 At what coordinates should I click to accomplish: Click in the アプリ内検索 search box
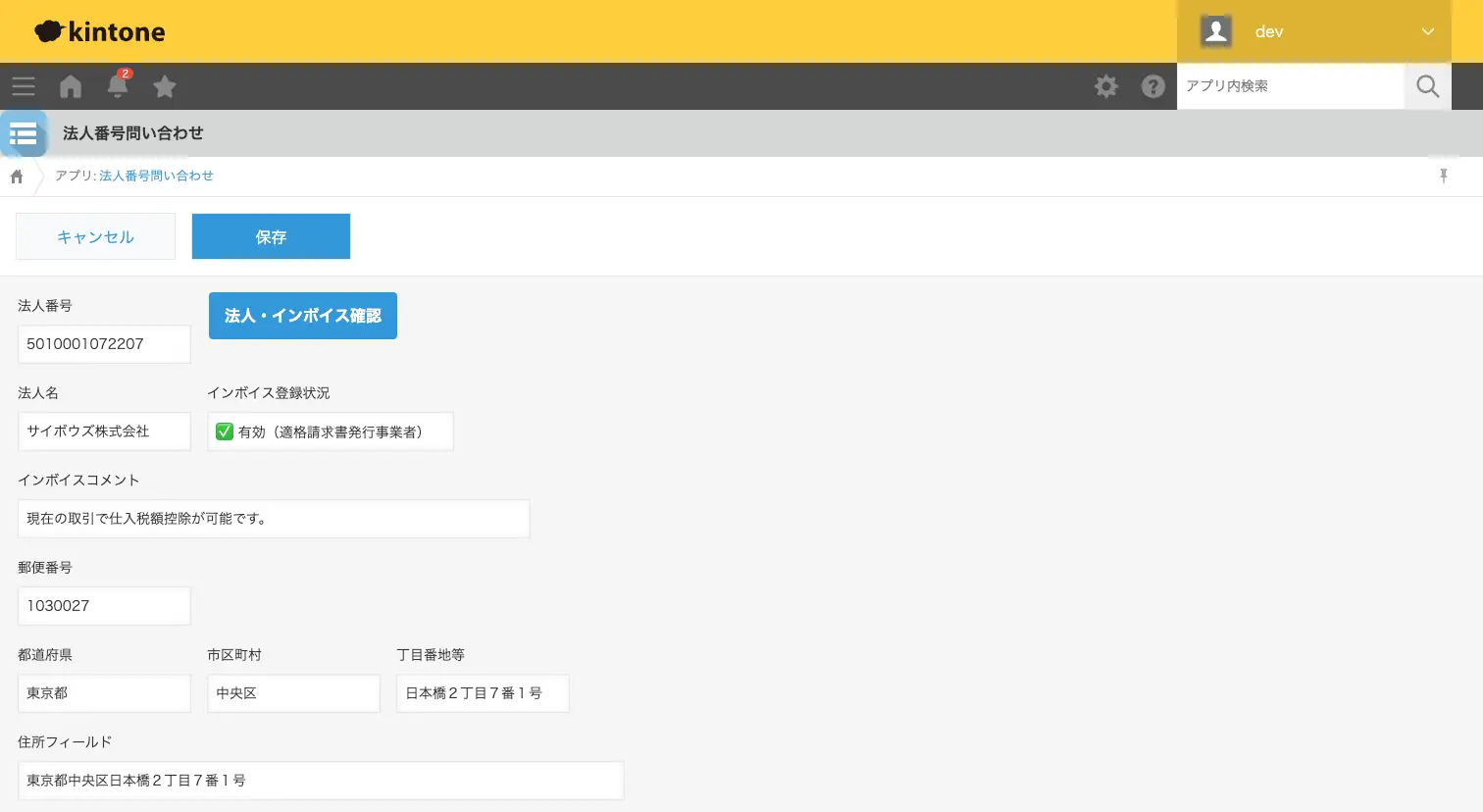click(1291, 86)
